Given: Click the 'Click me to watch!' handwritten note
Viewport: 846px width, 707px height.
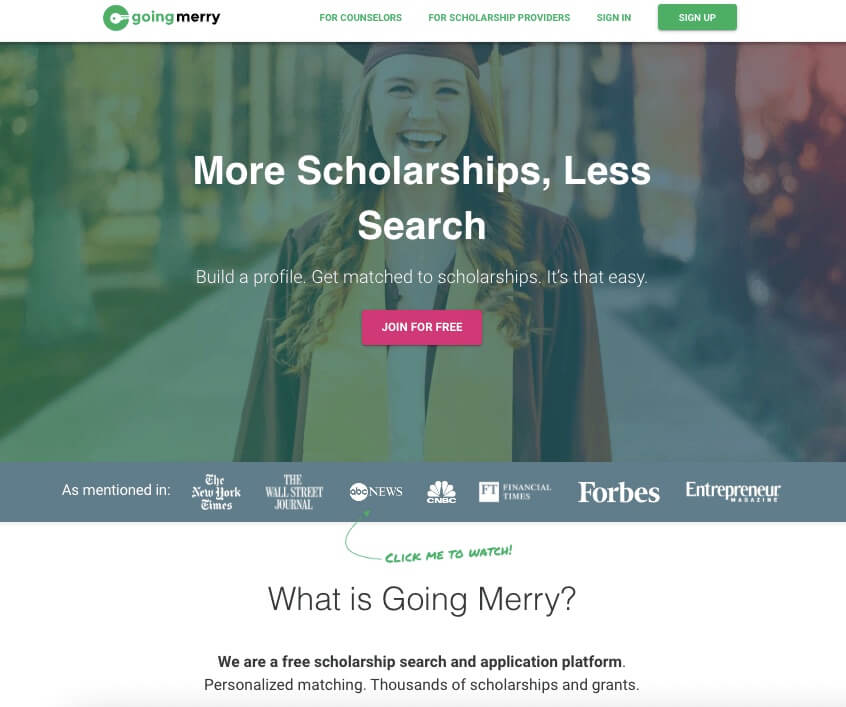Looking at the screenshot, I should coord(448,554).
